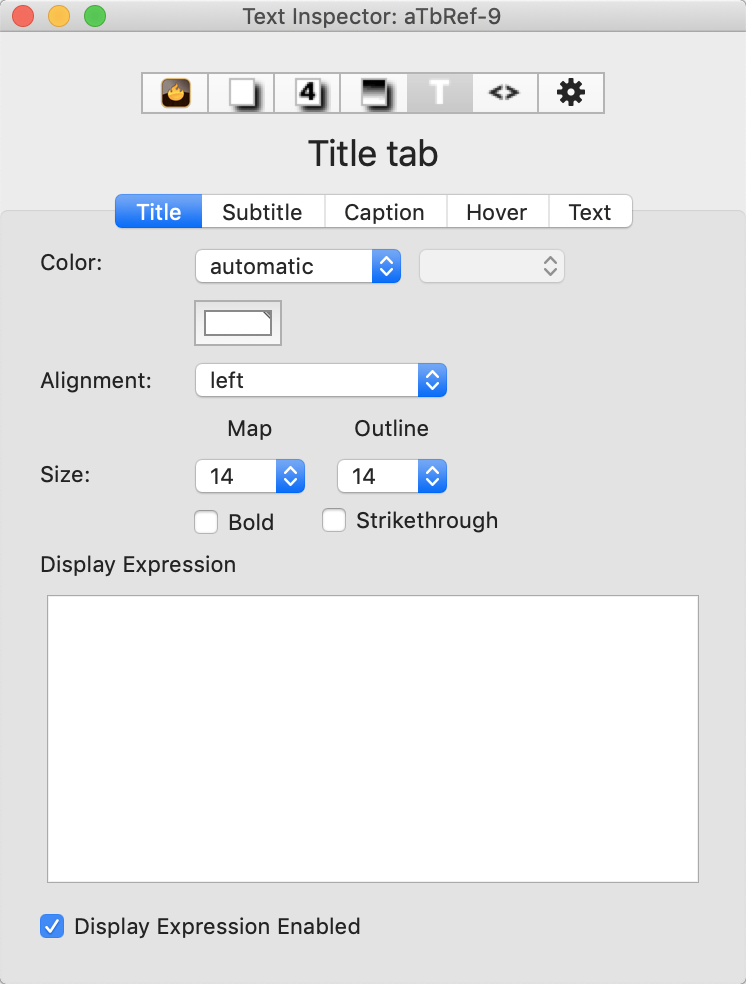The width and height of the screenshot is (746, 984).
Task: Select the Quickstamp inspector icon
Action: click(x=240, y=92)
